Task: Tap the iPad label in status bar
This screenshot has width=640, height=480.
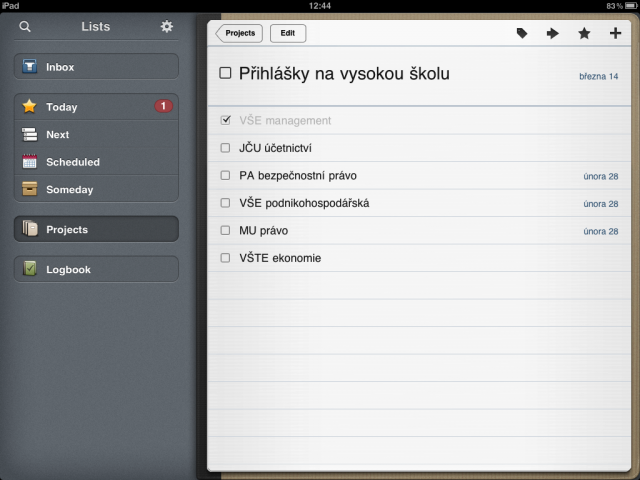Action: [x=10, y=6]
